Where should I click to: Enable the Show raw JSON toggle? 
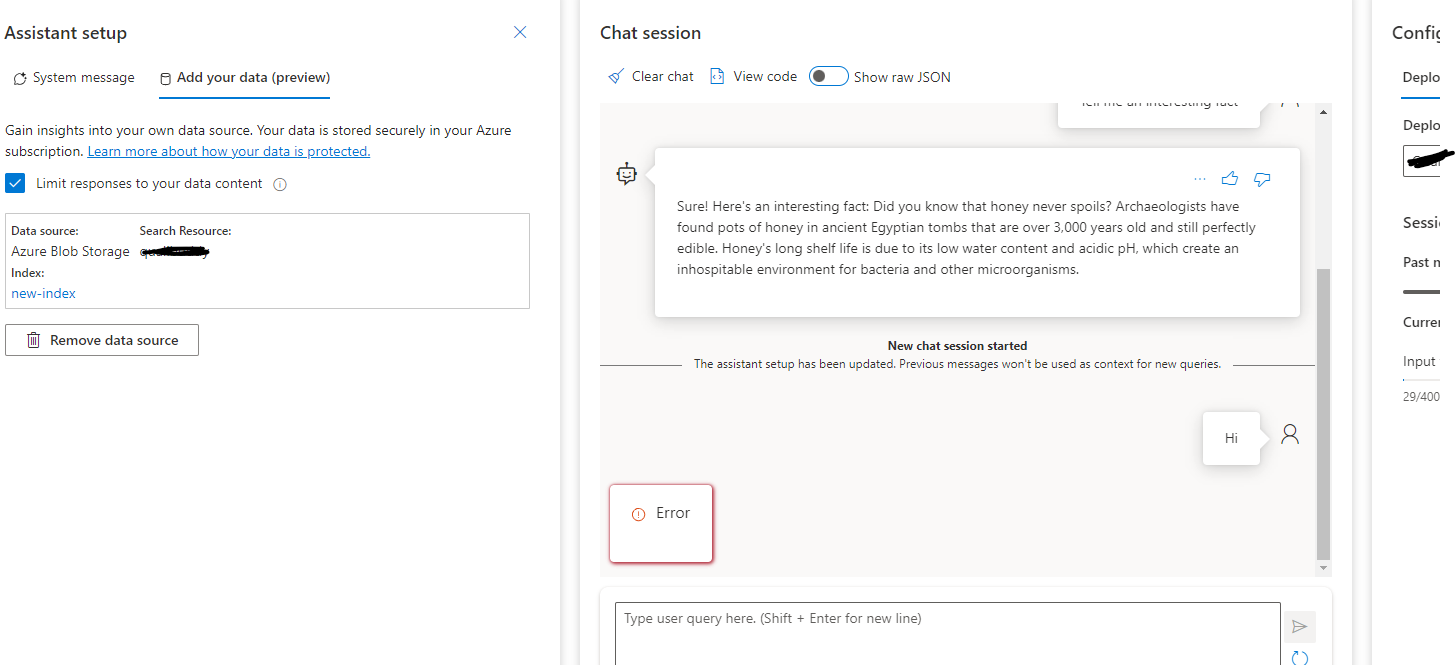(x=828, y=76)
